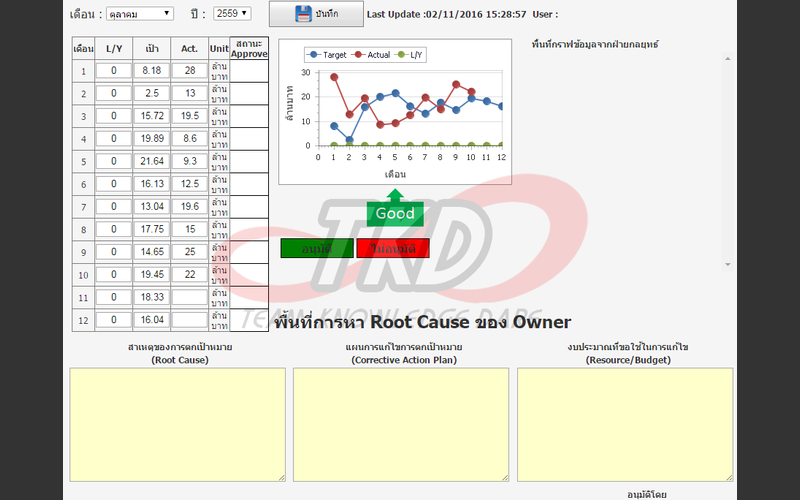Click the green Good status arrow indicator
The width and height of the screenshot is (800, 500).
395,208
